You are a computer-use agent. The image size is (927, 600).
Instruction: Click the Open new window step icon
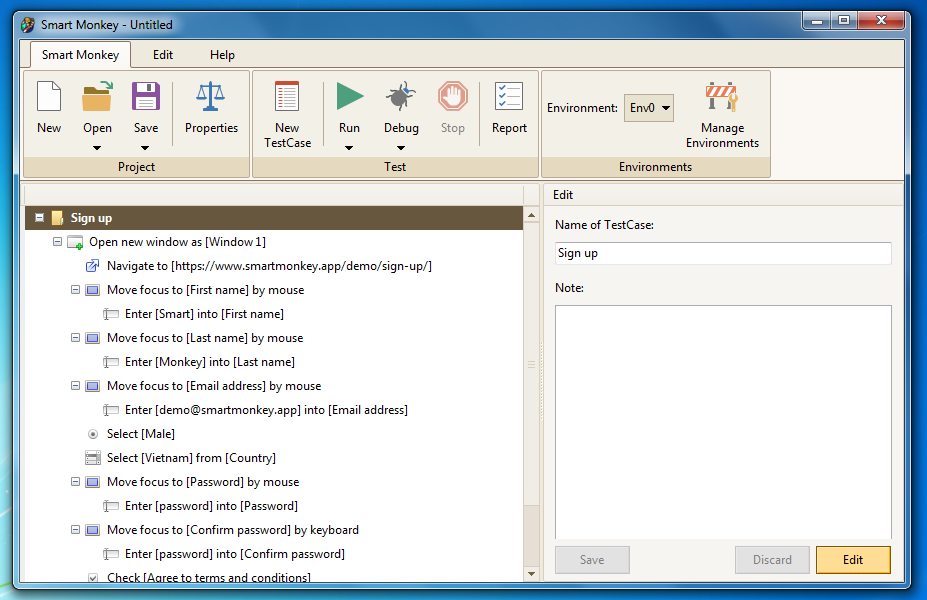point(75,242)
